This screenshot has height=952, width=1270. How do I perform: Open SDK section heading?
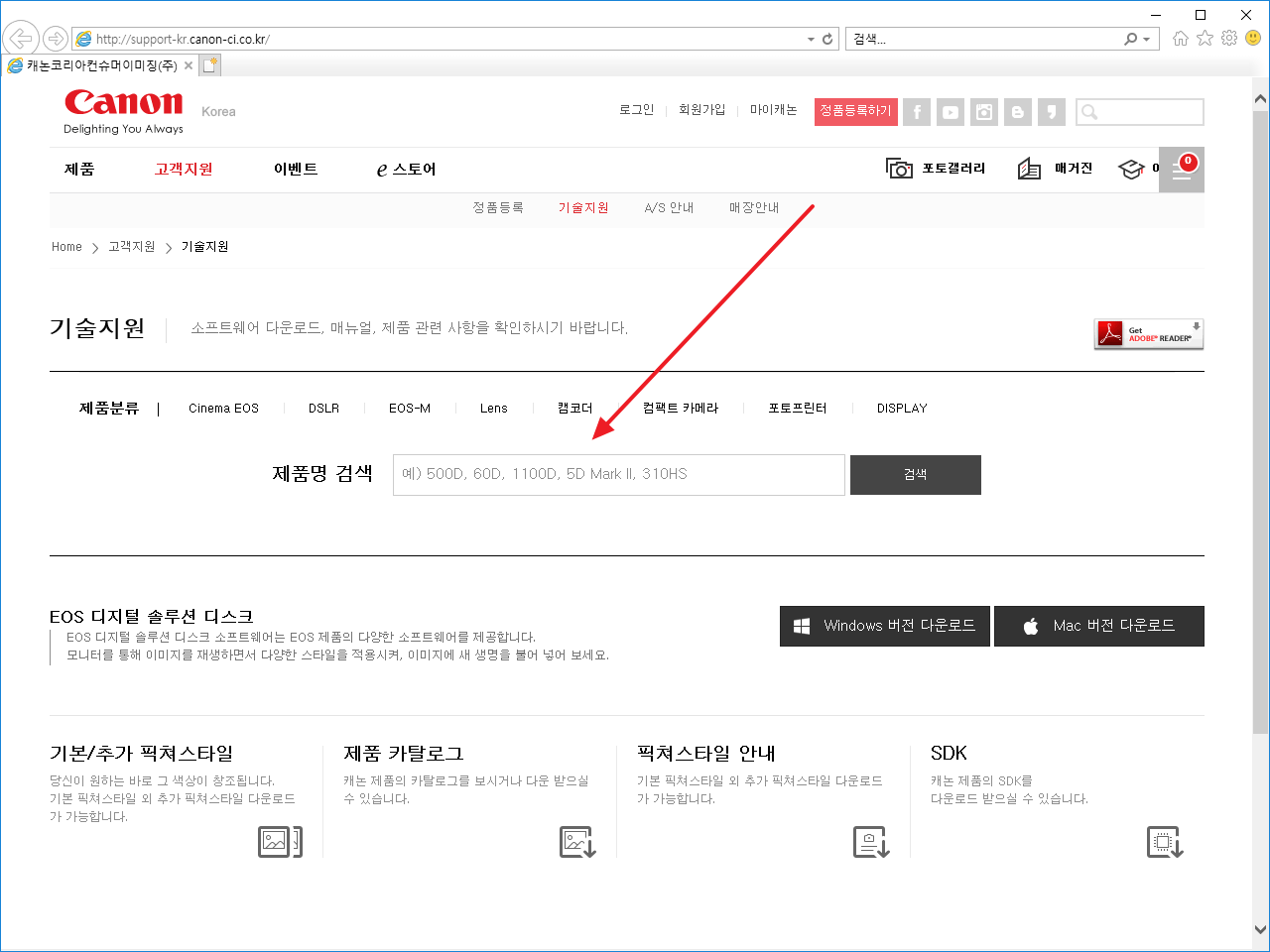pos(949,754)
